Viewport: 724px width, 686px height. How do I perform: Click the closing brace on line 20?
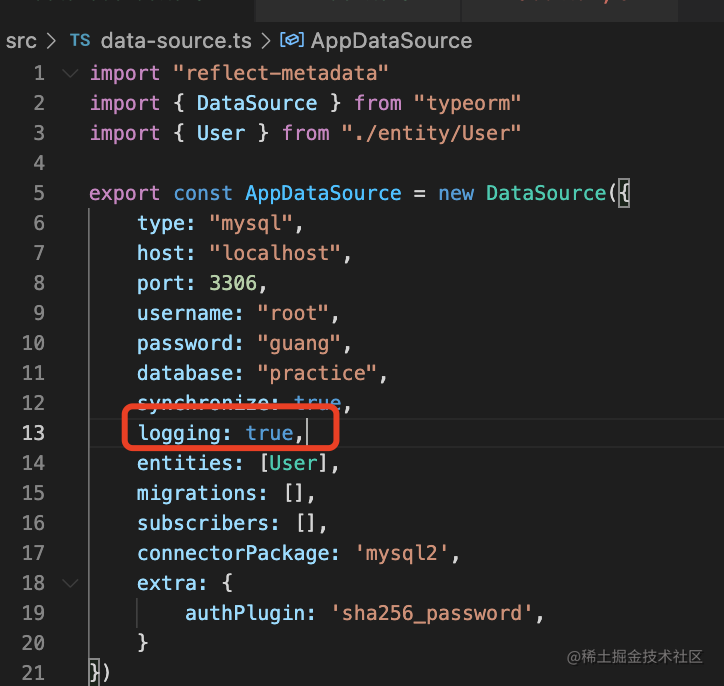pyautogui.click(x=143, y=643)
